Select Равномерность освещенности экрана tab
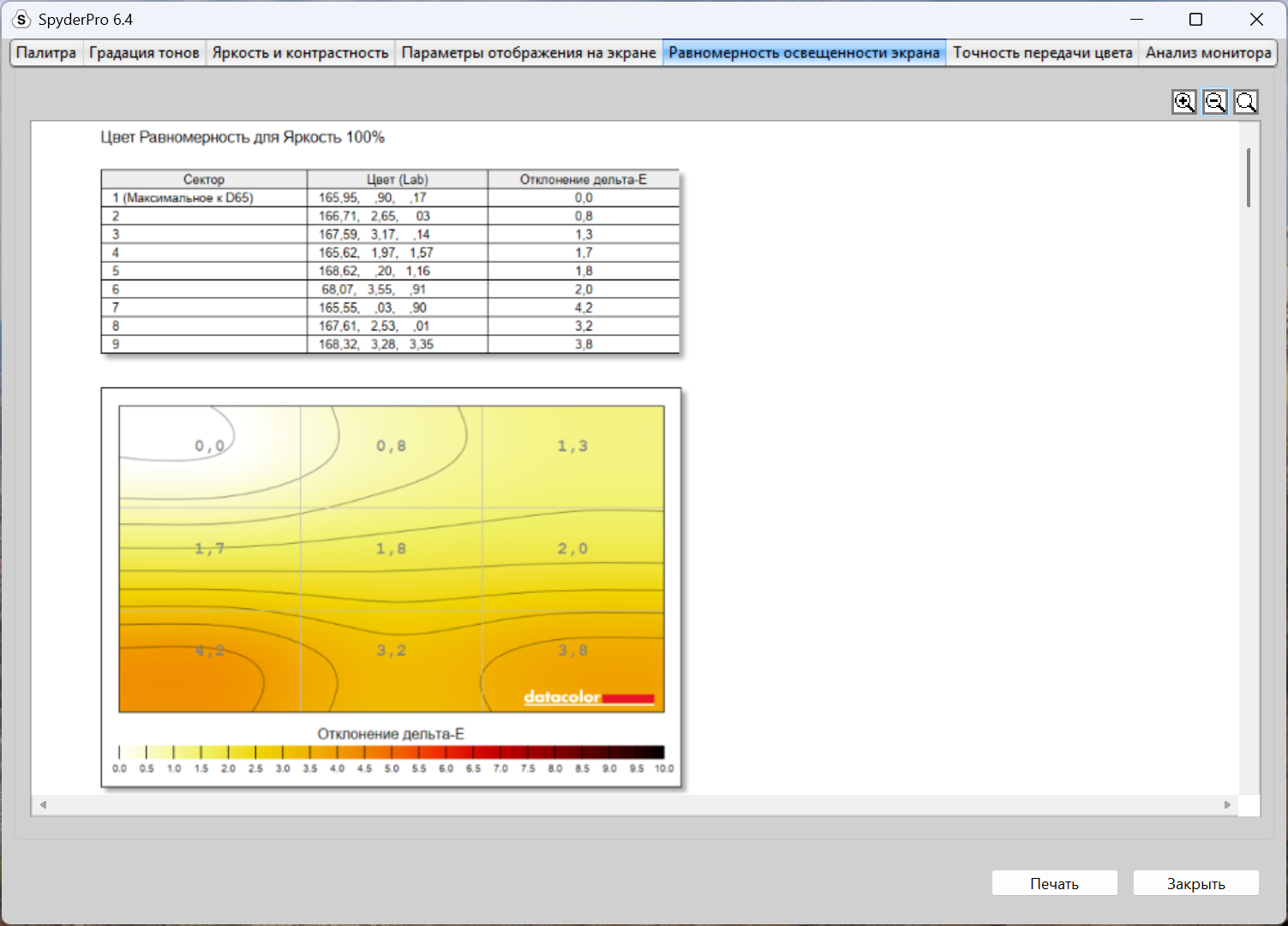 (x=804, y=52)
